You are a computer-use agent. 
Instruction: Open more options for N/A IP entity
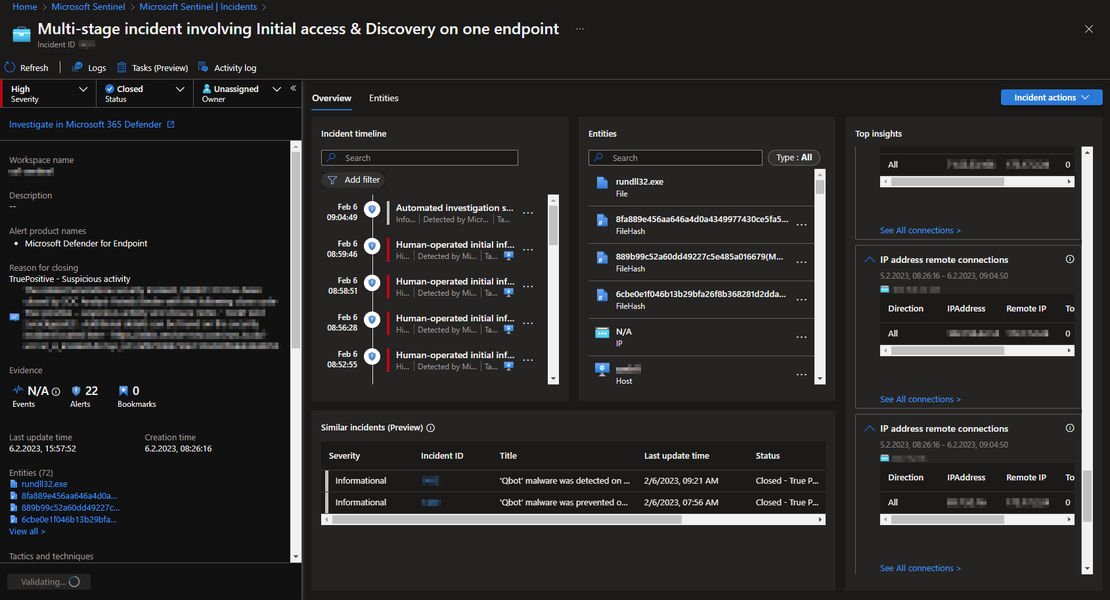801,338
